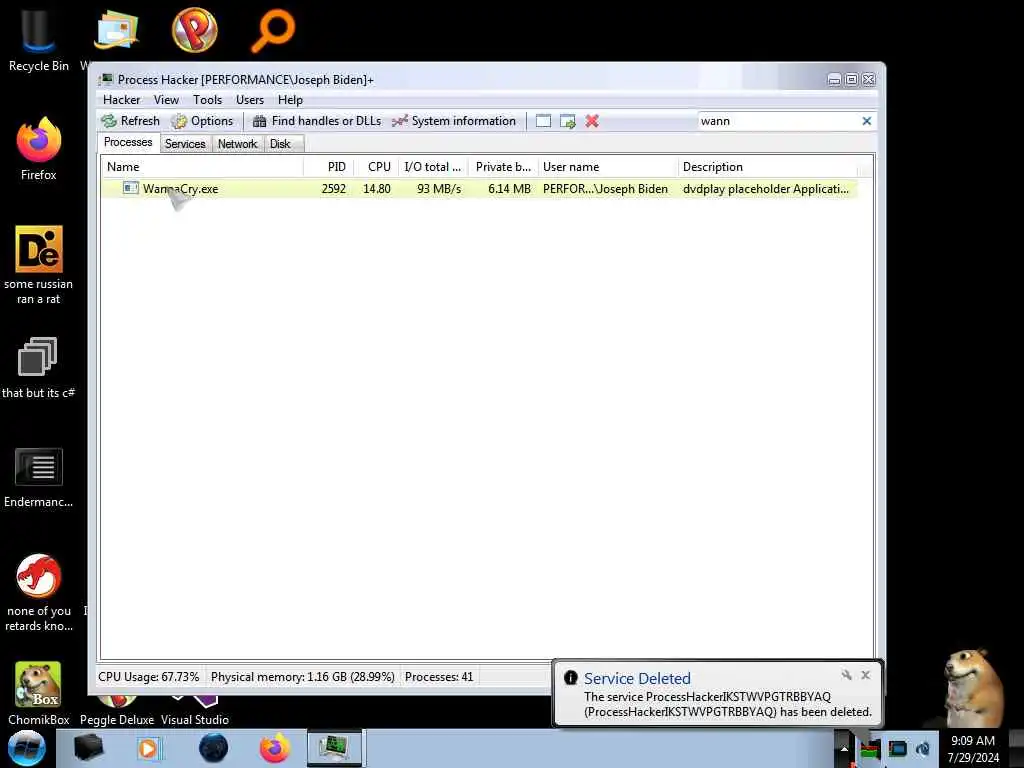This screenshot has height=768, width=1024.
Task: Click the info icon in the notification balloon
Action: tap(570, 677)
